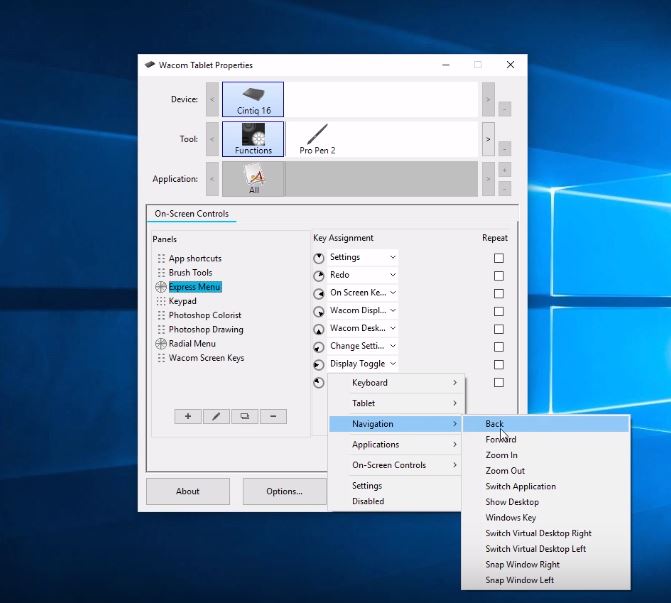The height and width of the screenshot is (603, 671).
Task: Choose Settings in the popup menu
Action: tap(395, 486)
